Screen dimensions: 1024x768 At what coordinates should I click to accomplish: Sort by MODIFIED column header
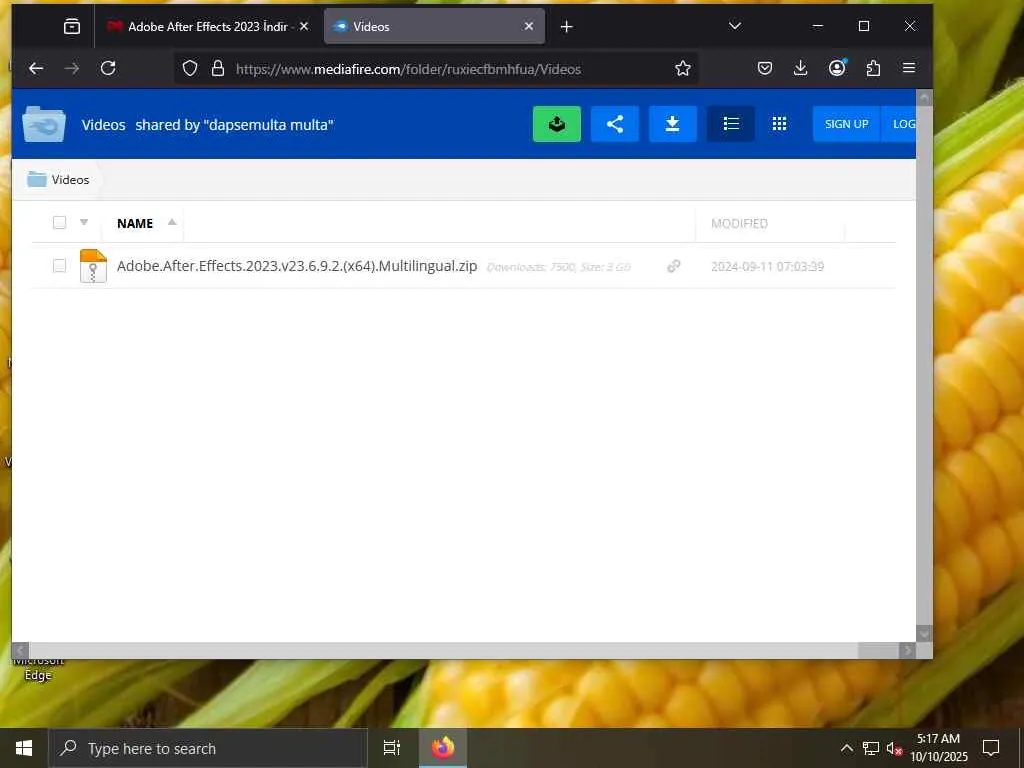coord(739,223)
